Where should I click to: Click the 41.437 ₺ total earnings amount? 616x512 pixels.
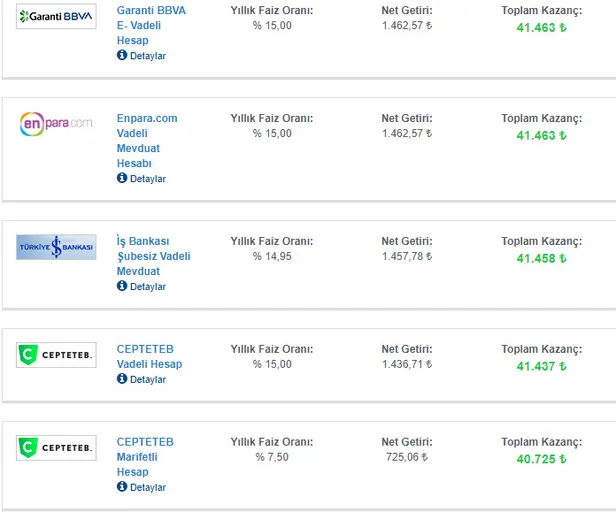point(541,366)
